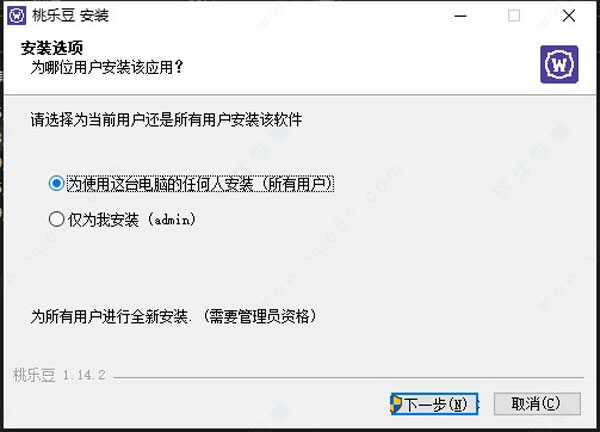Click the horizontal separator line beside version
The height and width of the screenshot is (432, 600).
[349, 378]
